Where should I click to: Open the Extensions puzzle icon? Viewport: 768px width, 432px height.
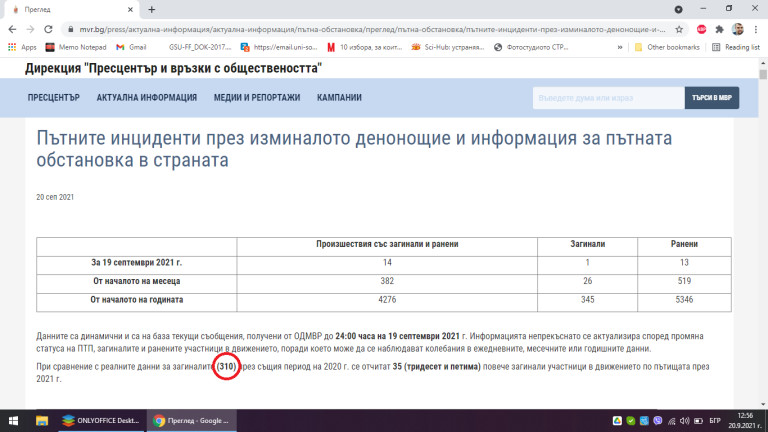(718, 29)
